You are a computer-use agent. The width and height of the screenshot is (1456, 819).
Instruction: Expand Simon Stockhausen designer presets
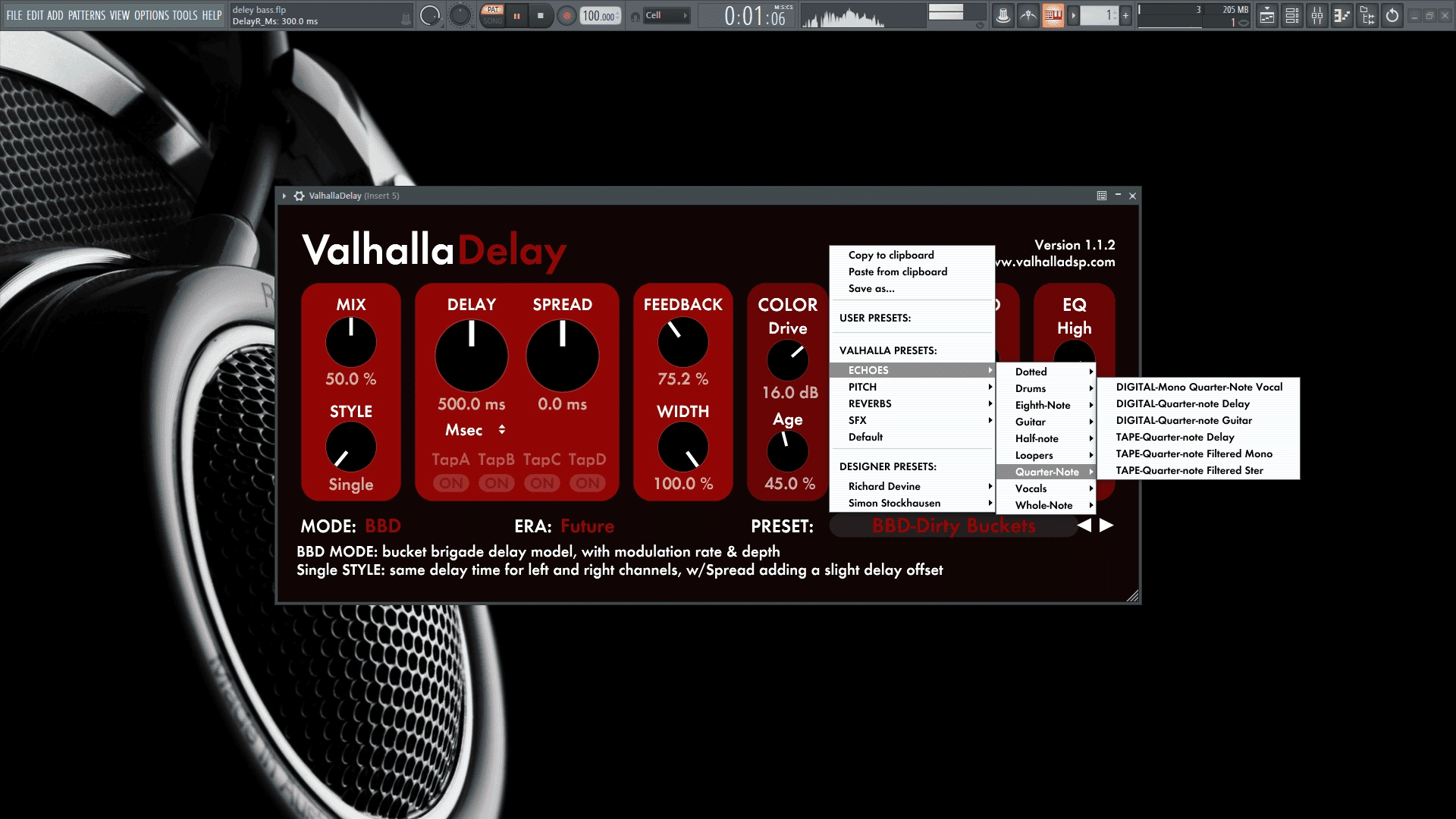click(x=912, y=503)
